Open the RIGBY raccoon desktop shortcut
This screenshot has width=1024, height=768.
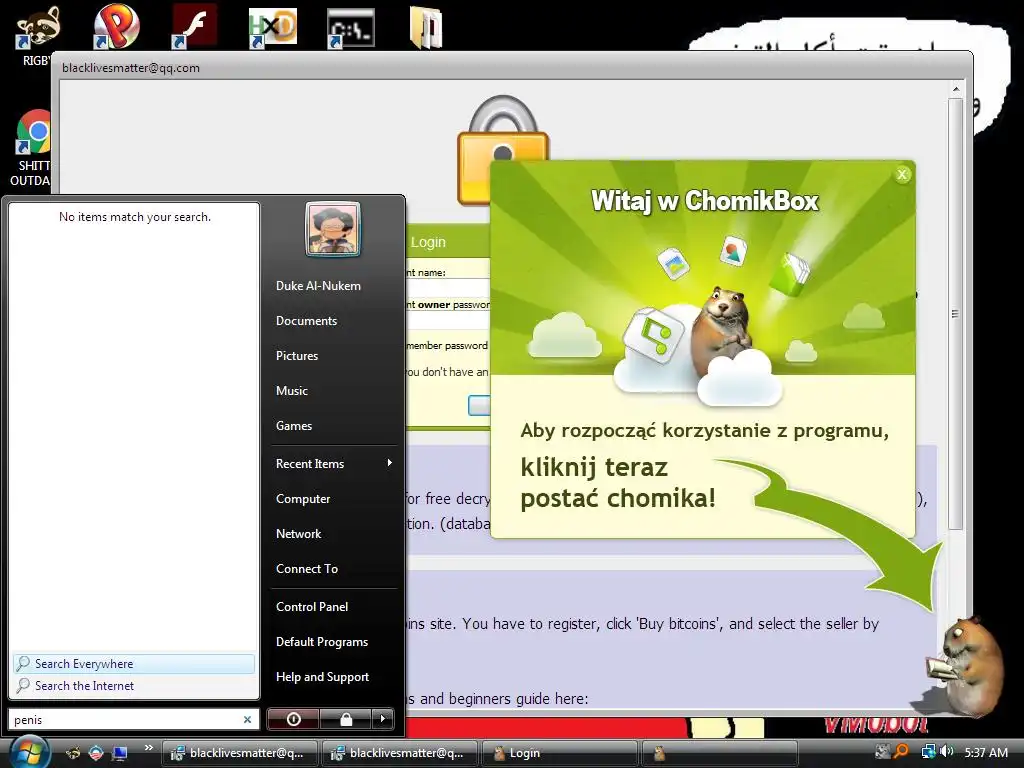(x=38, y=26)
